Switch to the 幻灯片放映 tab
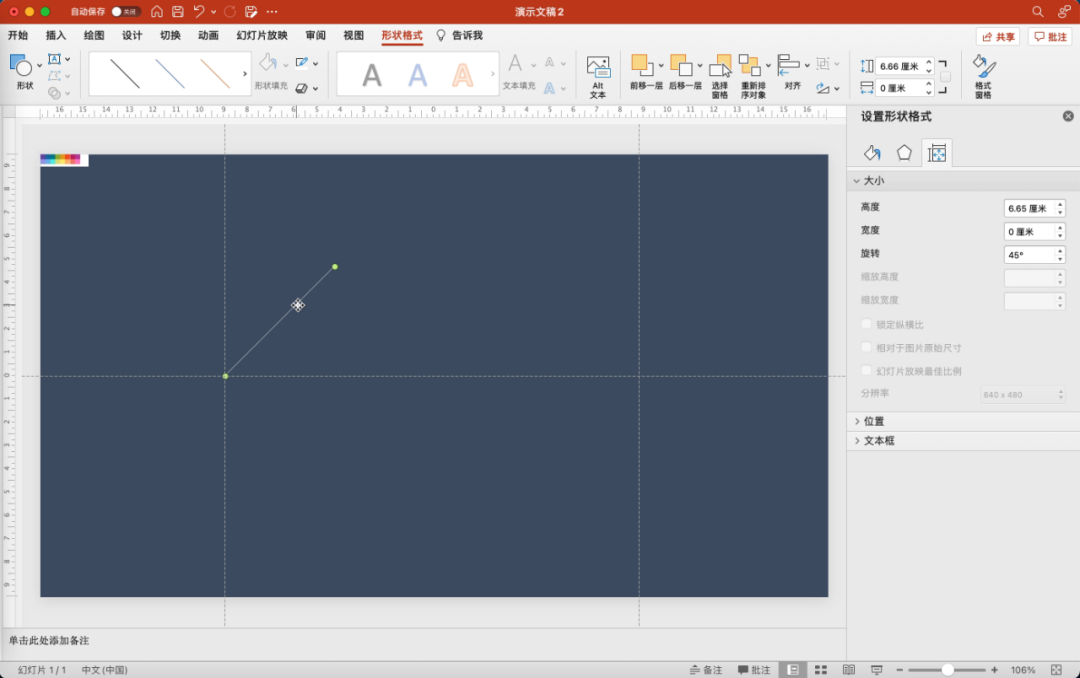Screen dimensions: 1080x678 pos(262,35)
